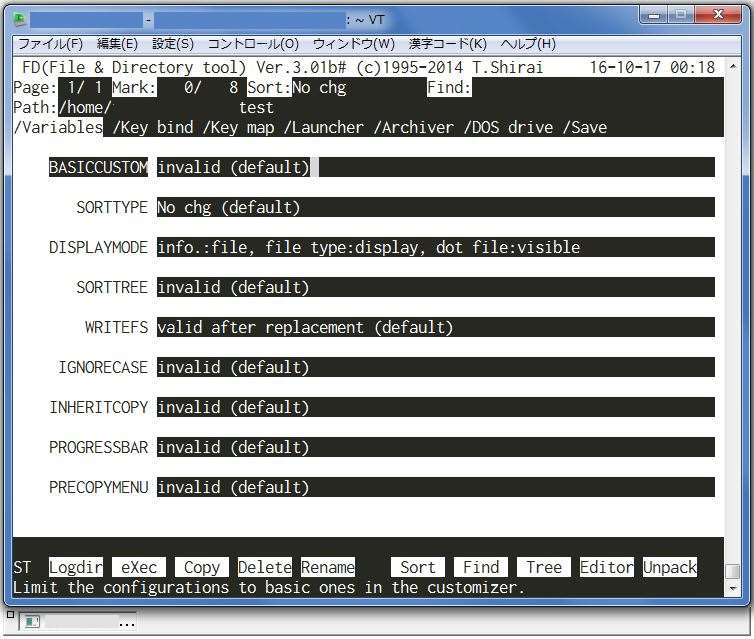Click the Limit the configurations help message

tap(269, 588)
